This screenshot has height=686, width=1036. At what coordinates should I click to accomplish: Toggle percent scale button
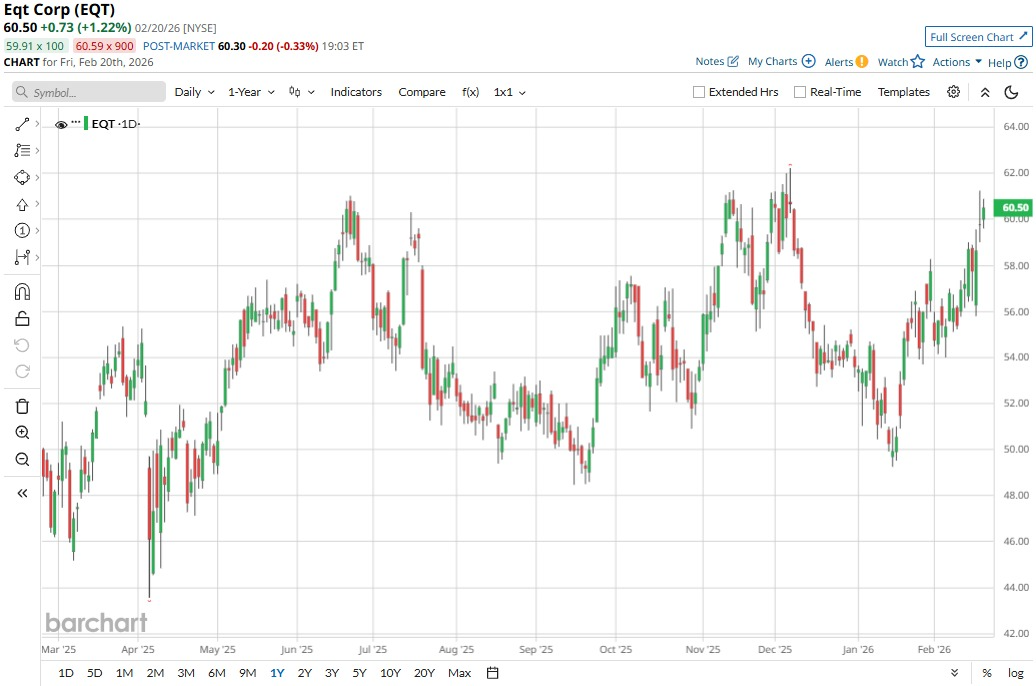coord(986,673)
